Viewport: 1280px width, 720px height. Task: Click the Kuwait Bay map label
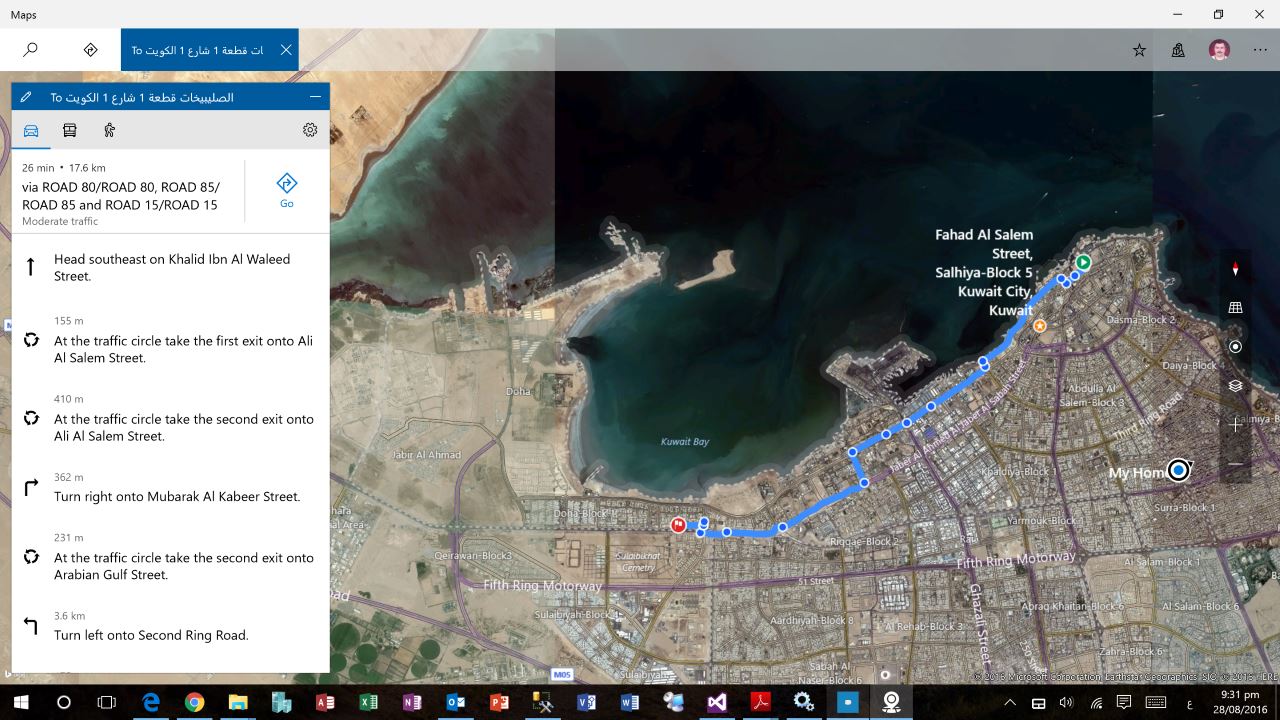pyautogui.click(x=685, y=441)
